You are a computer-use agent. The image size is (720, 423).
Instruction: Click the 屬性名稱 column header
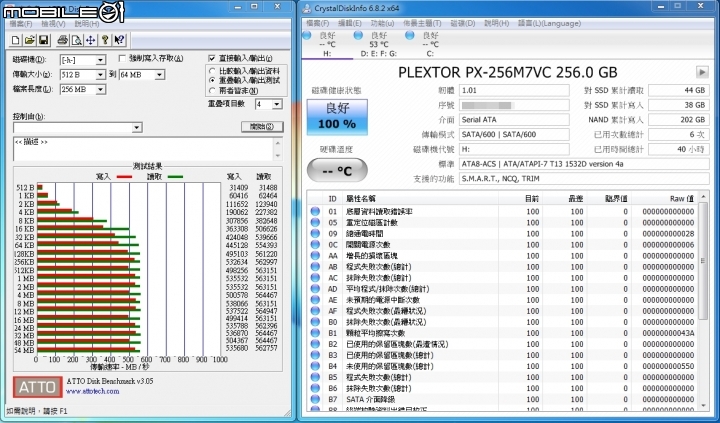[361, 199]
